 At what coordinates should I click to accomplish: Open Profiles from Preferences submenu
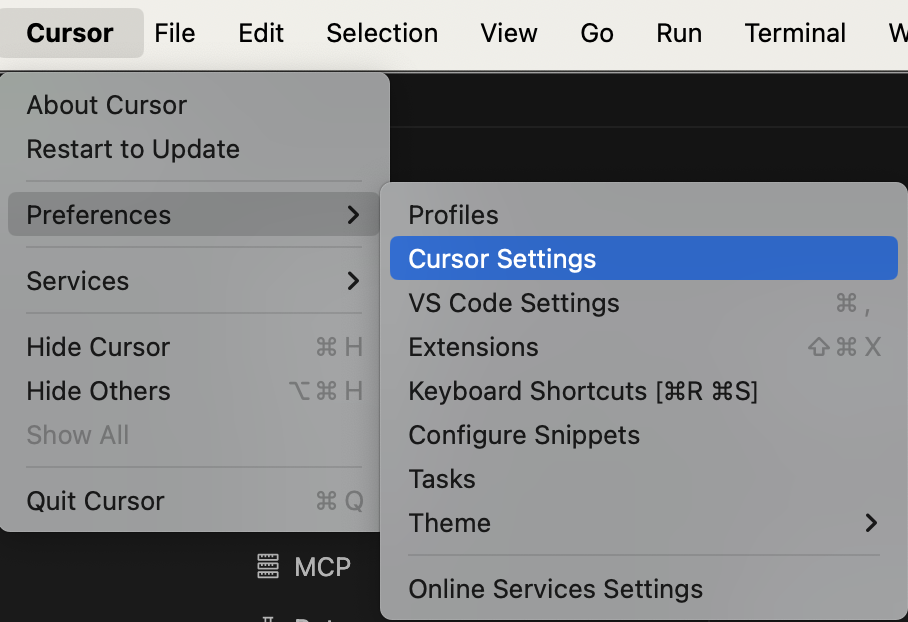(644, 215)
